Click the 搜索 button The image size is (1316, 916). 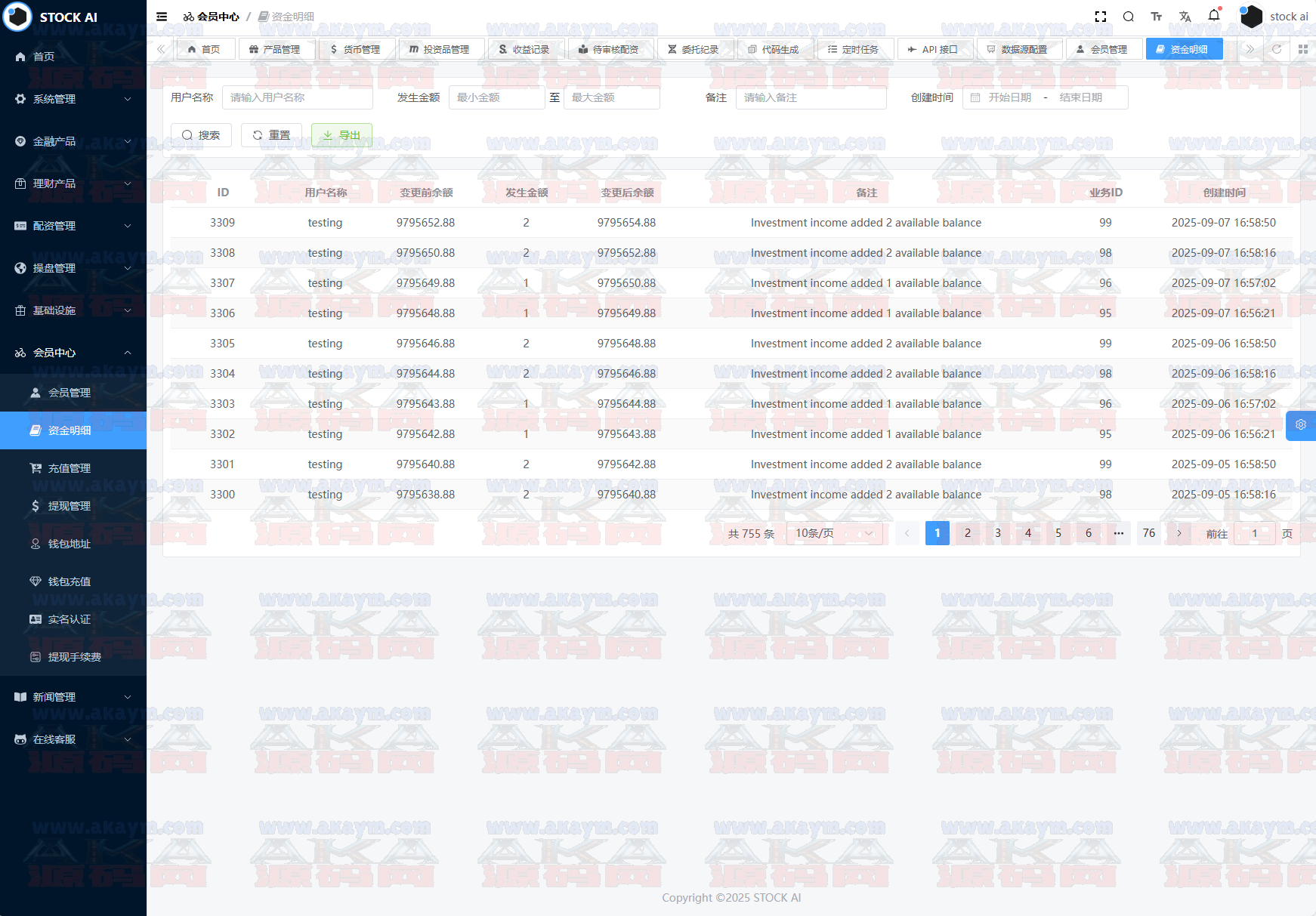tap(201, 135)
